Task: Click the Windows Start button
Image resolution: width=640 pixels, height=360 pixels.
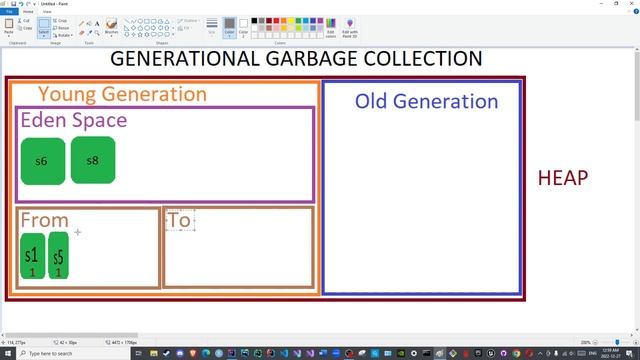Action: [x=8, y=353]
